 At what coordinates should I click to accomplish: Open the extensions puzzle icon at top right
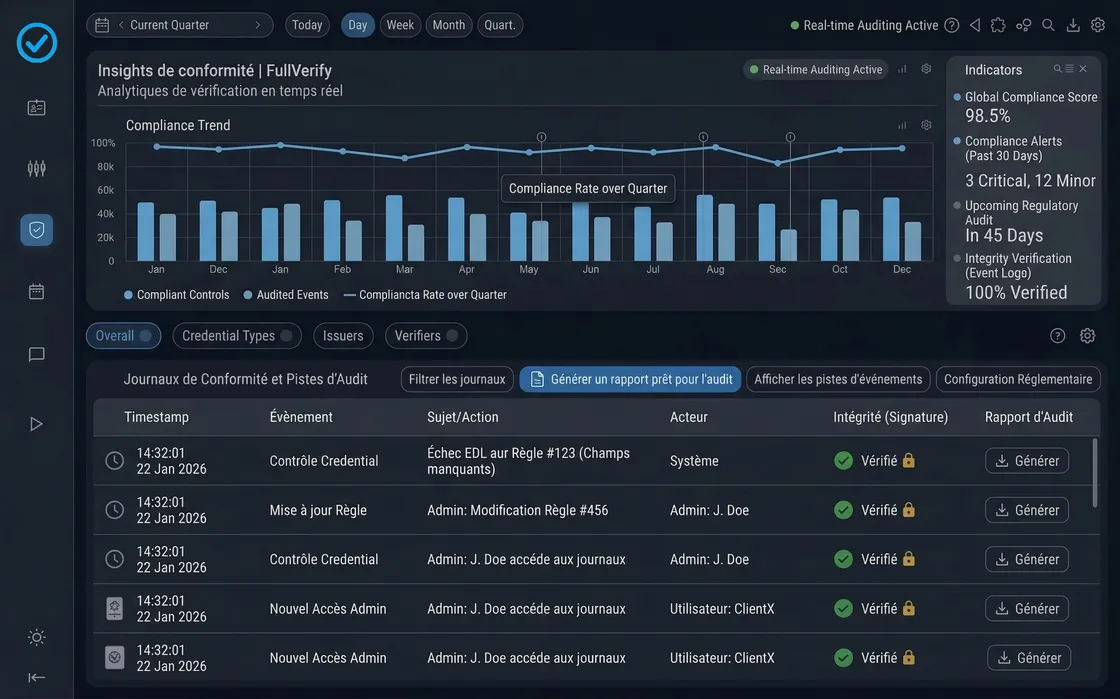[998, 24]
